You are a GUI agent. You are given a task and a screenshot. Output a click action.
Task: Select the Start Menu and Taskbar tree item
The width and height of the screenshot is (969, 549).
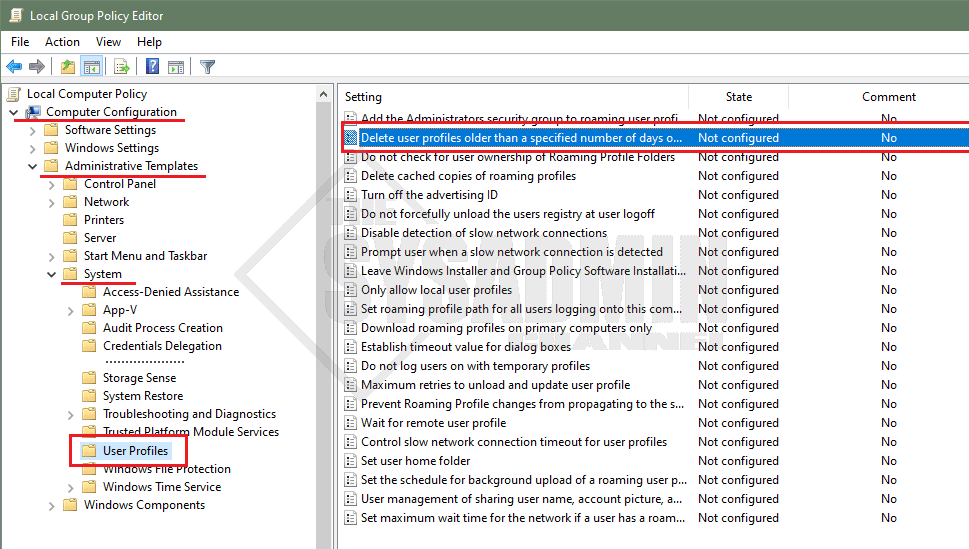(145, 256)
